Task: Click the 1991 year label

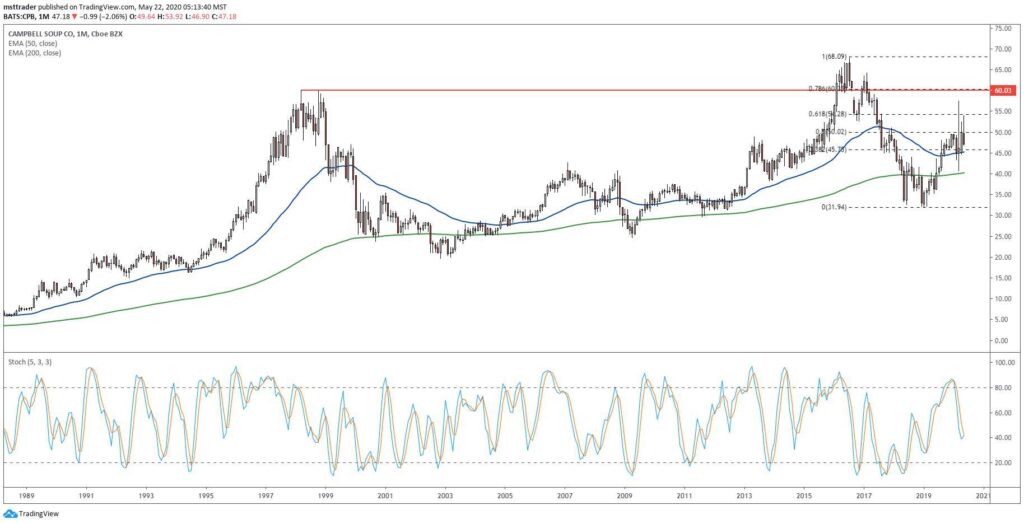Action: click(86, 497)
